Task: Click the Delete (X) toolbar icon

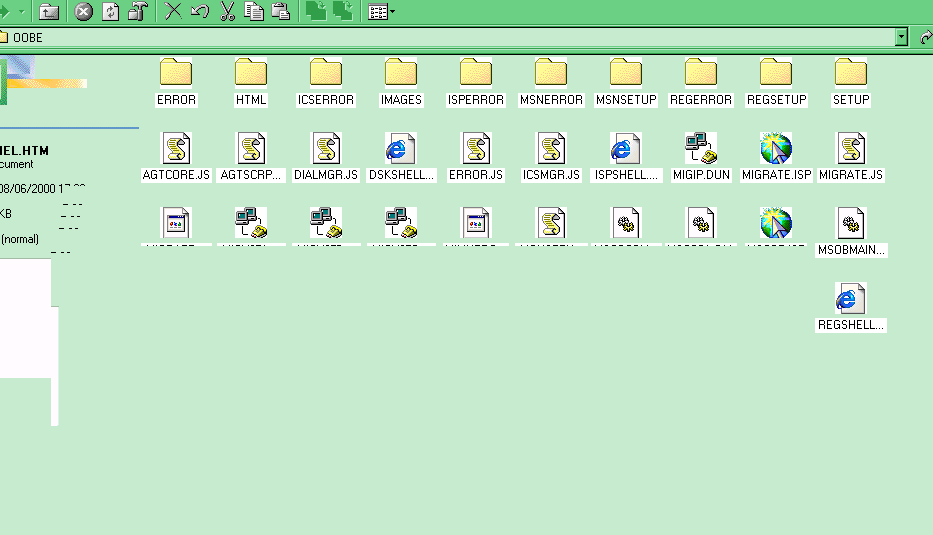Action: pos(173,12)
